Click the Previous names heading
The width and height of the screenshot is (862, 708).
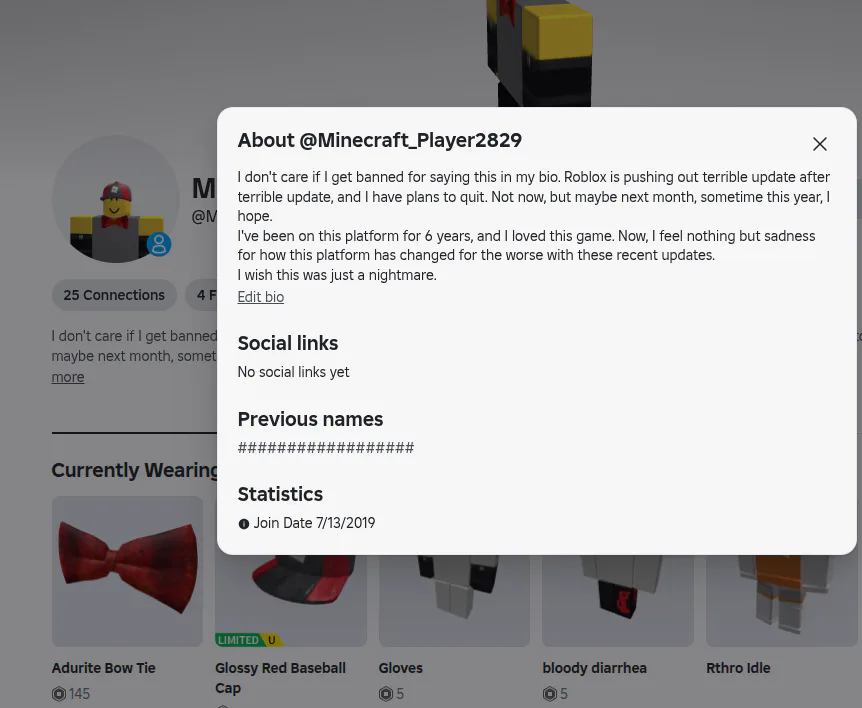tap(310, 419)
